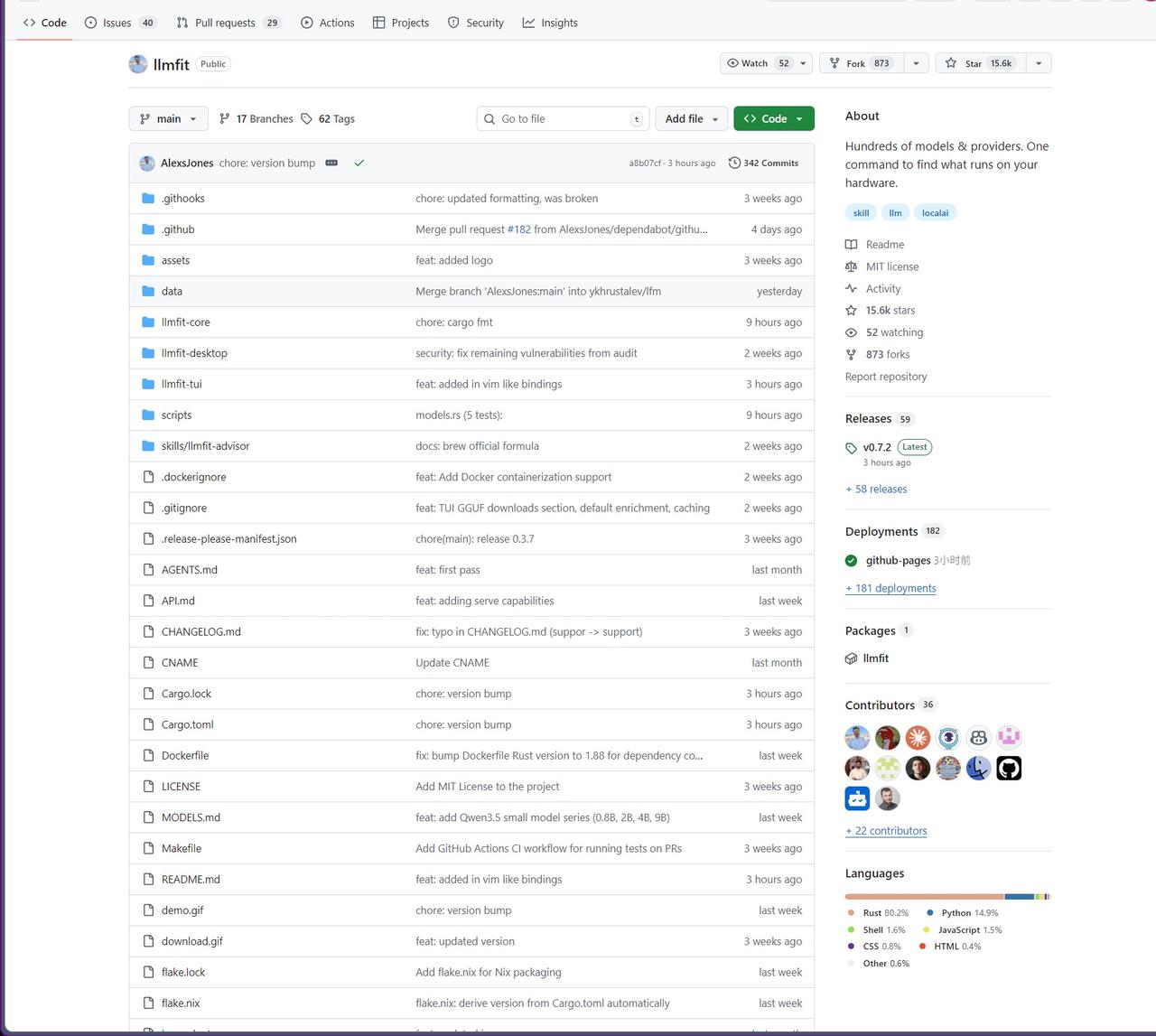1156x1036 pixels.
Task: Open the orange starburst contributor avatar
Action: tap(918, 738)
